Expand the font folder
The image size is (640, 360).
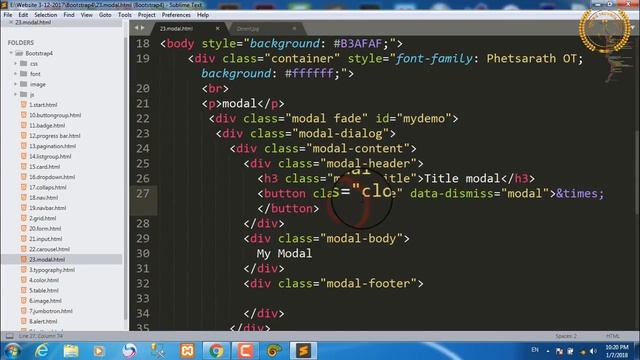pos(16,73)
